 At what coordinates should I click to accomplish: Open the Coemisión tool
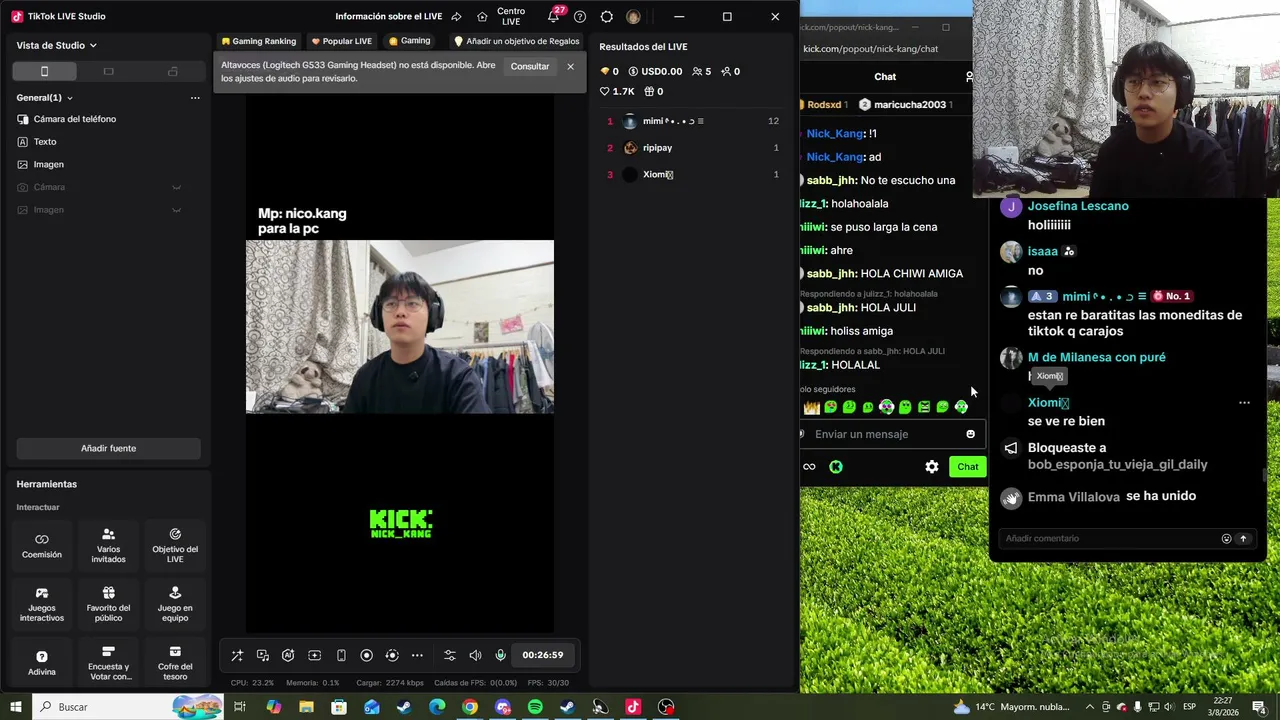point(42,545)
